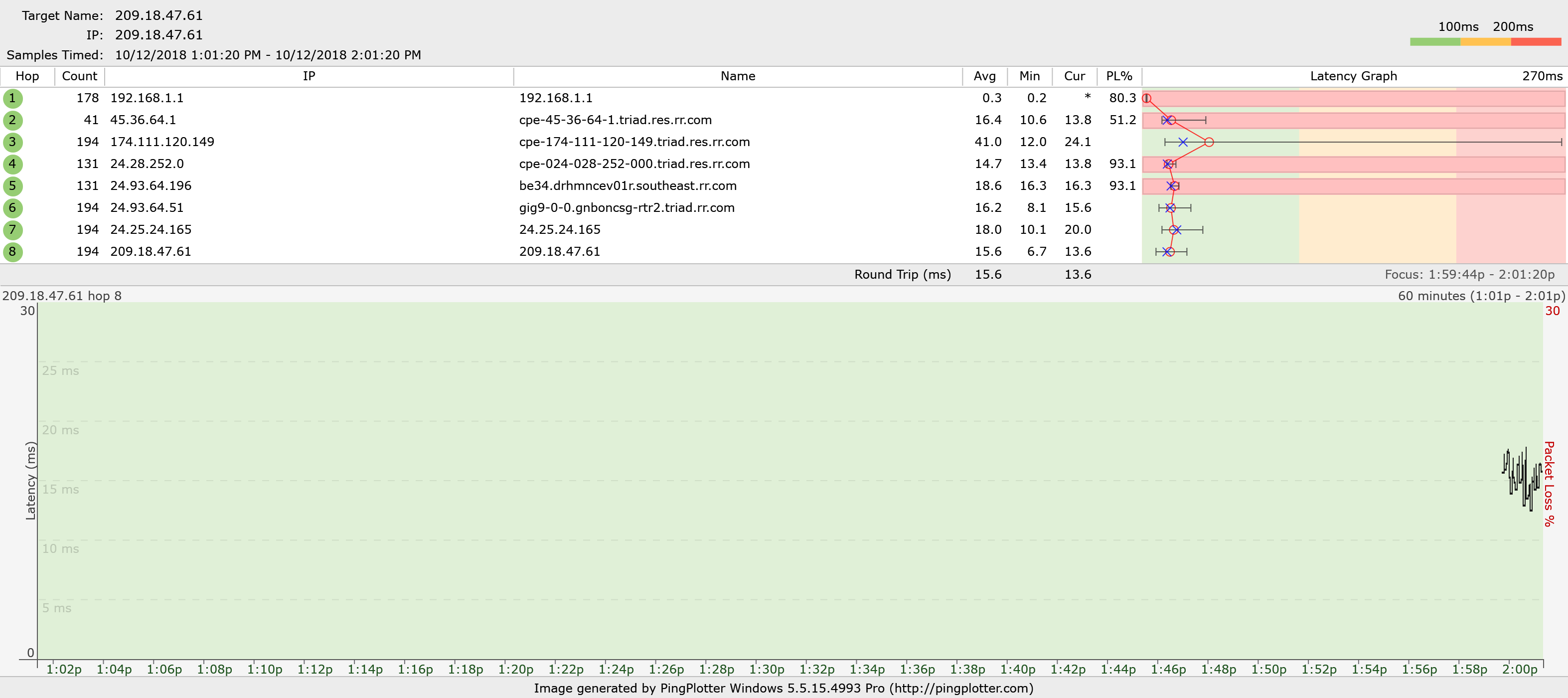Click the Min column header
The height and width of the screenshot is (698, 1568).
click(x=1030, y=76)
